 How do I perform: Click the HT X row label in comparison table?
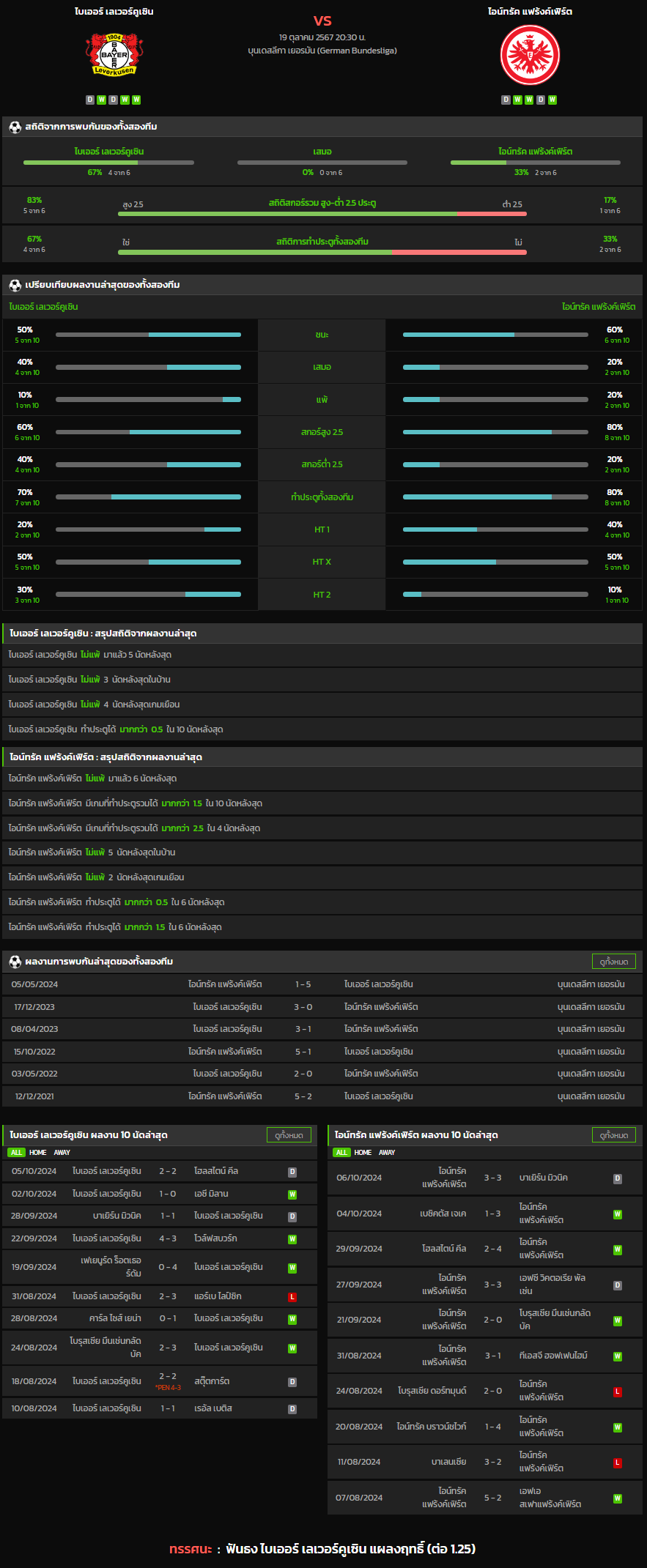[322, 562]
